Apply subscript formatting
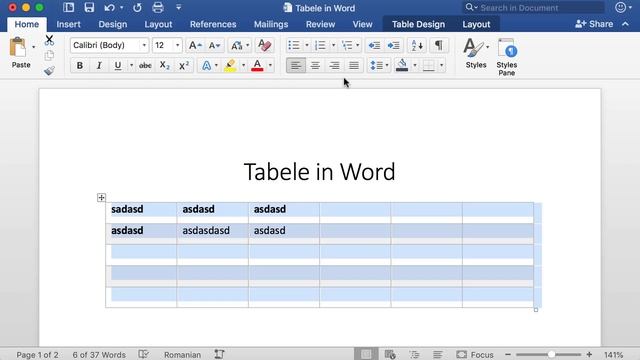This screenshot has width=640, height=360. [x=164, y=65]
